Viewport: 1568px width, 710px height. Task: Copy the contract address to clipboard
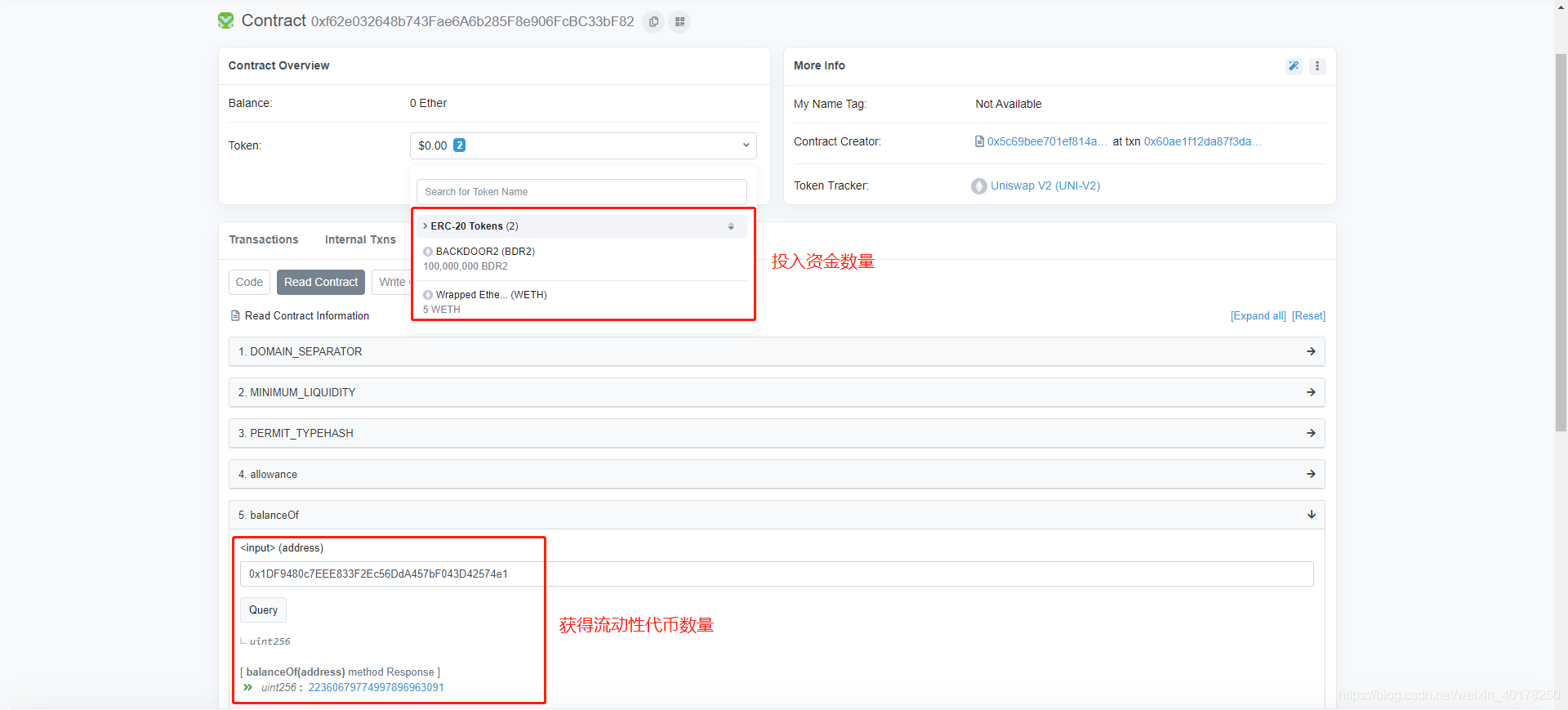coord(653,22)
